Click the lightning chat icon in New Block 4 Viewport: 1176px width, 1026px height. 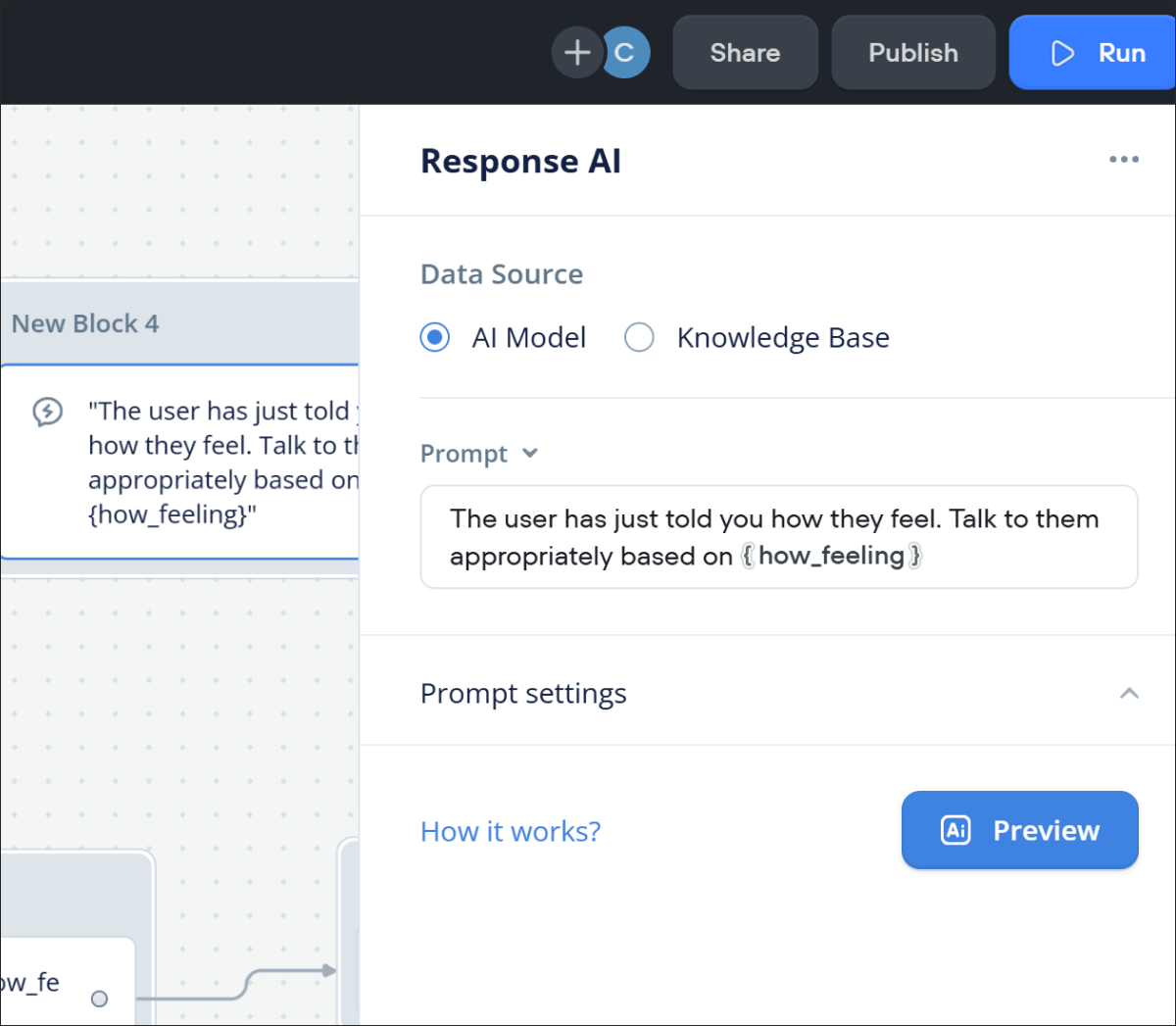(48, 412)
